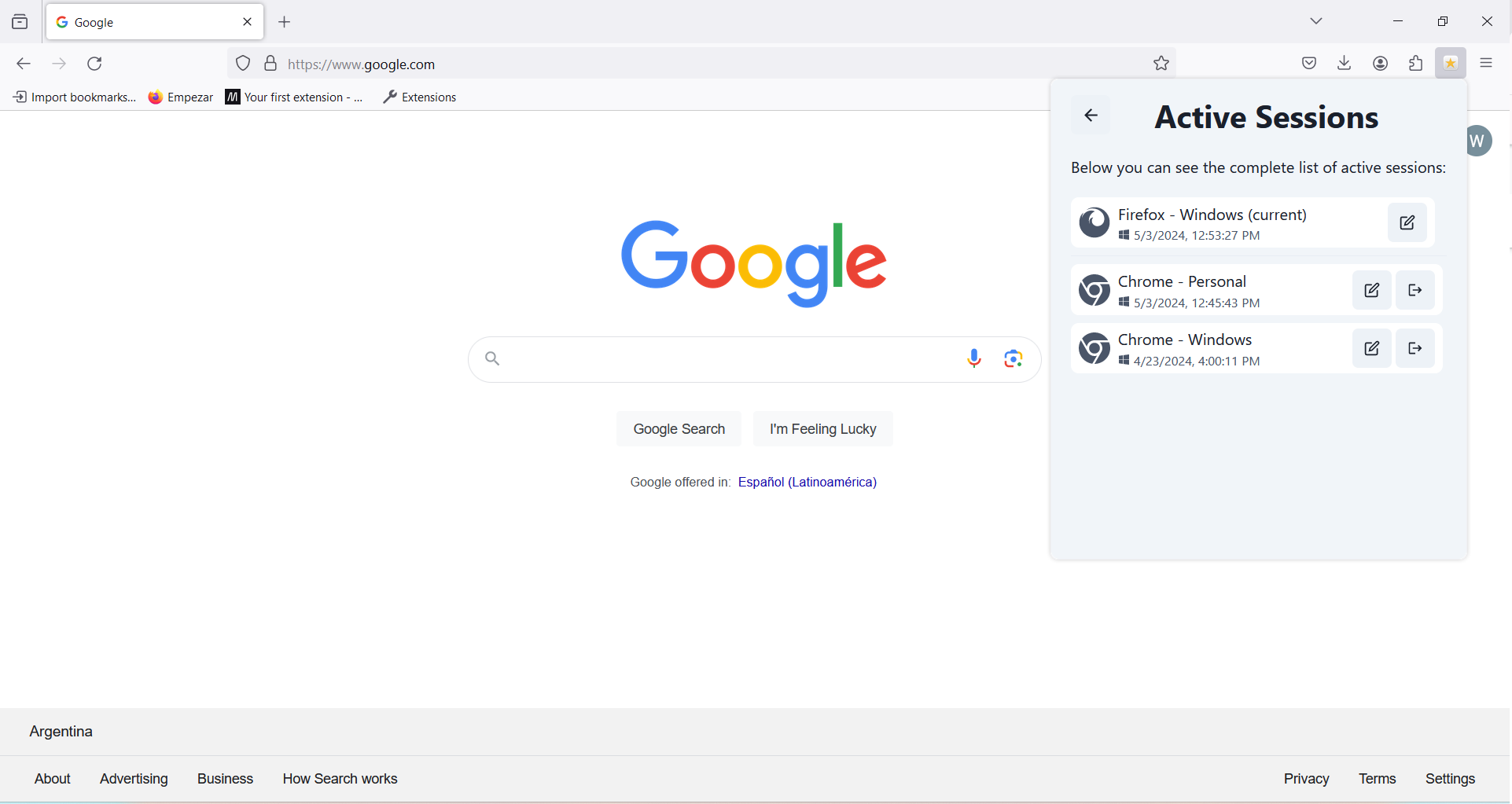Navigate back to previous page
Image resolution: width=1512 pixels, height=804 pixels.
pos(24,64)
